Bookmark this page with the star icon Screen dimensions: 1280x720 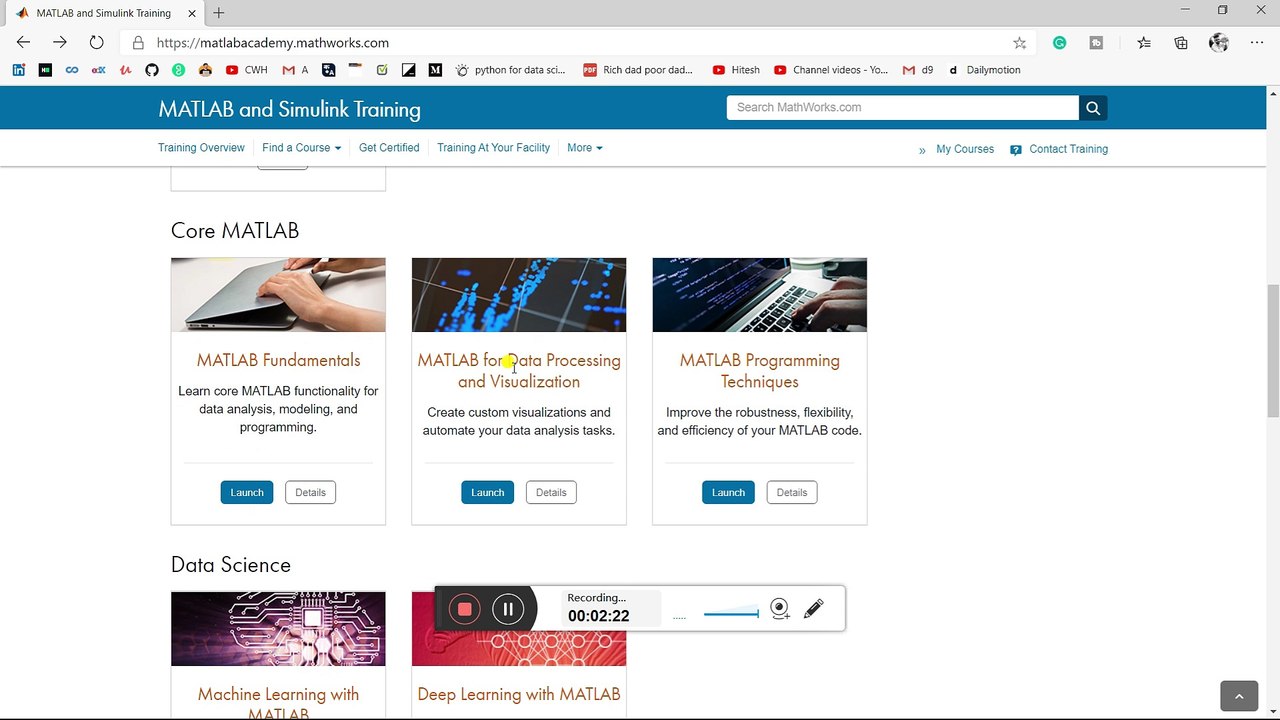pyautogui.click(x=1019, y=43)
